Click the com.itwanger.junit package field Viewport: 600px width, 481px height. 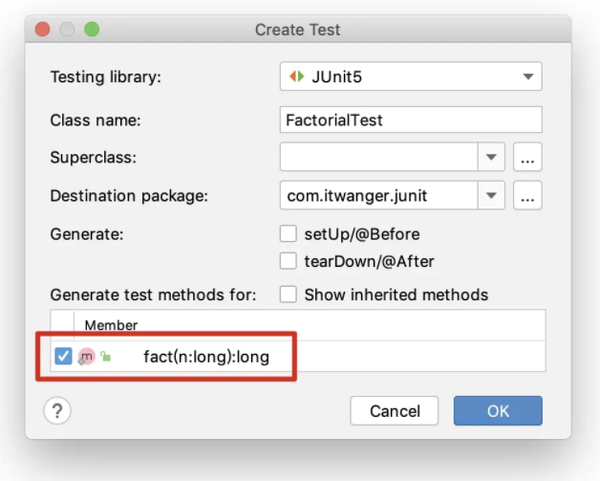coord(380,196)
